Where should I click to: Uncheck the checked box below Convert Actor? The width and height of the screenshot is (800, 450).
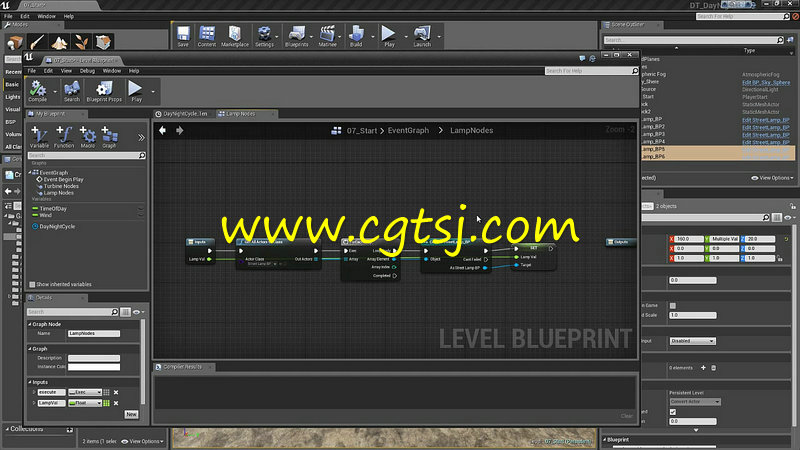pos(673,412)
